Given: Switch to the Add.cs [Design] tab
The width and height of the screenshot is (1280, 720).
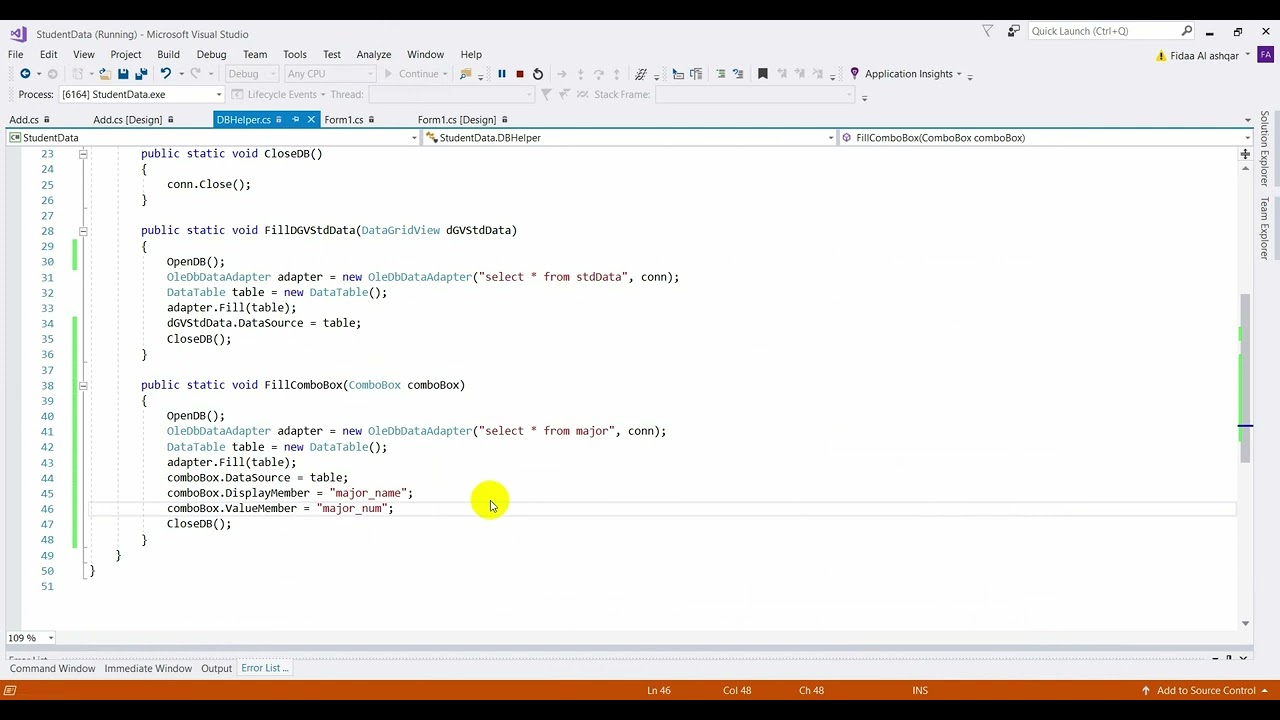Looking at the screenshot, I should point(127,120).
